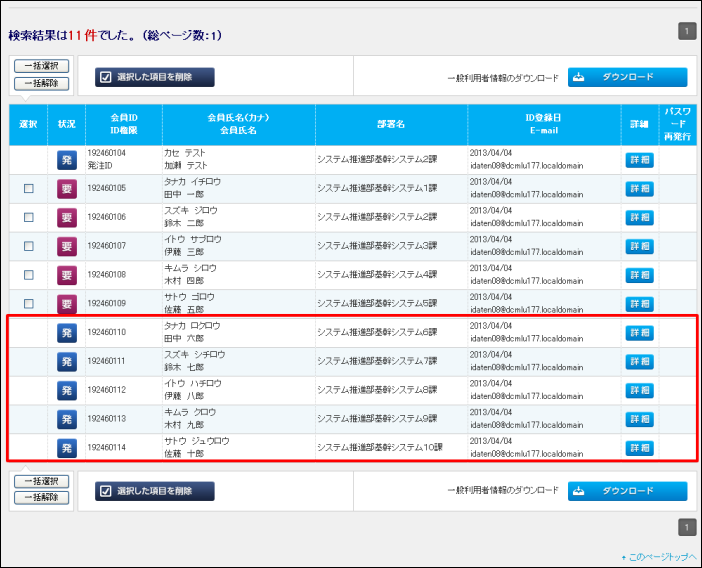Go to page 1 in top pagination
The width and height of the screenshot is (702, 568).
click(686, 32)
